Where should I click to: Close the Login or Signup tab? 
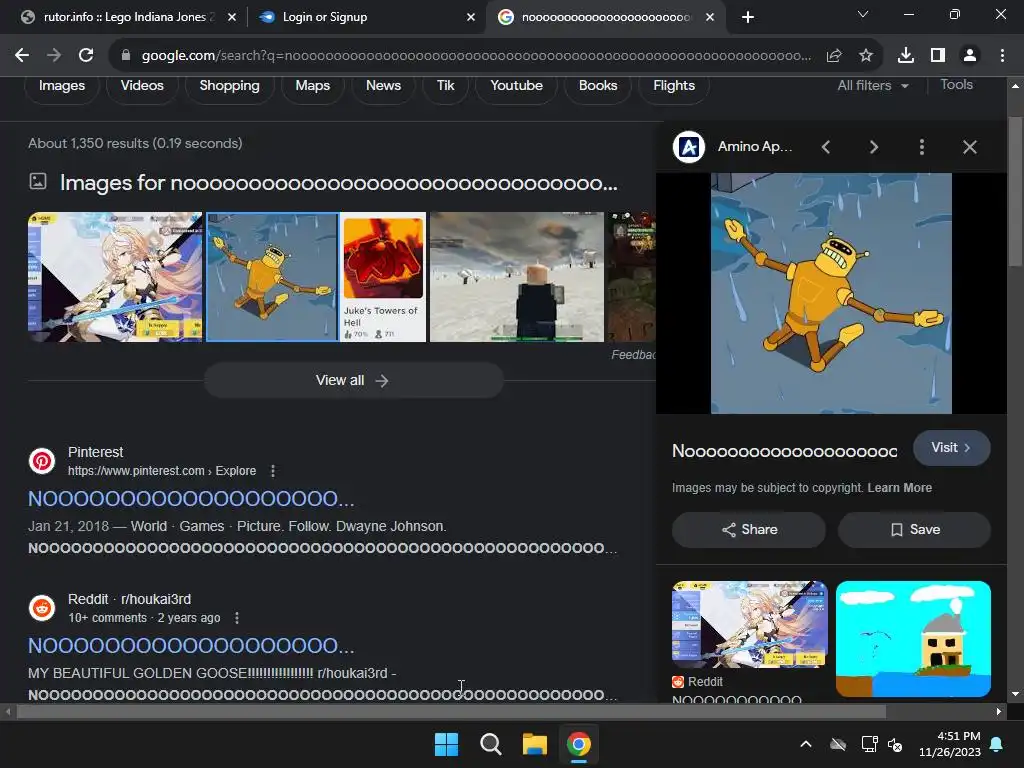471,17
